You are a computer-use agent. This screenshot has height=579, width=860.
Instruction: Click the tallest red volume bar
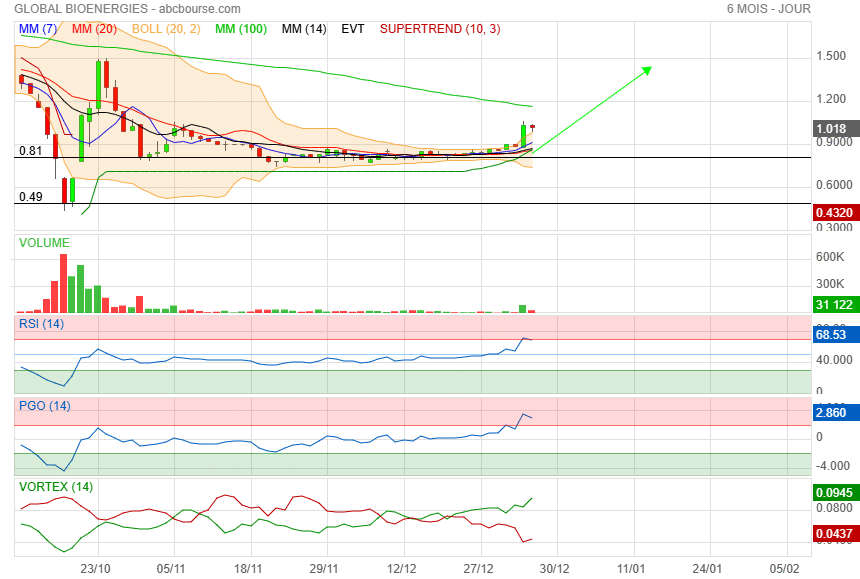64,283
